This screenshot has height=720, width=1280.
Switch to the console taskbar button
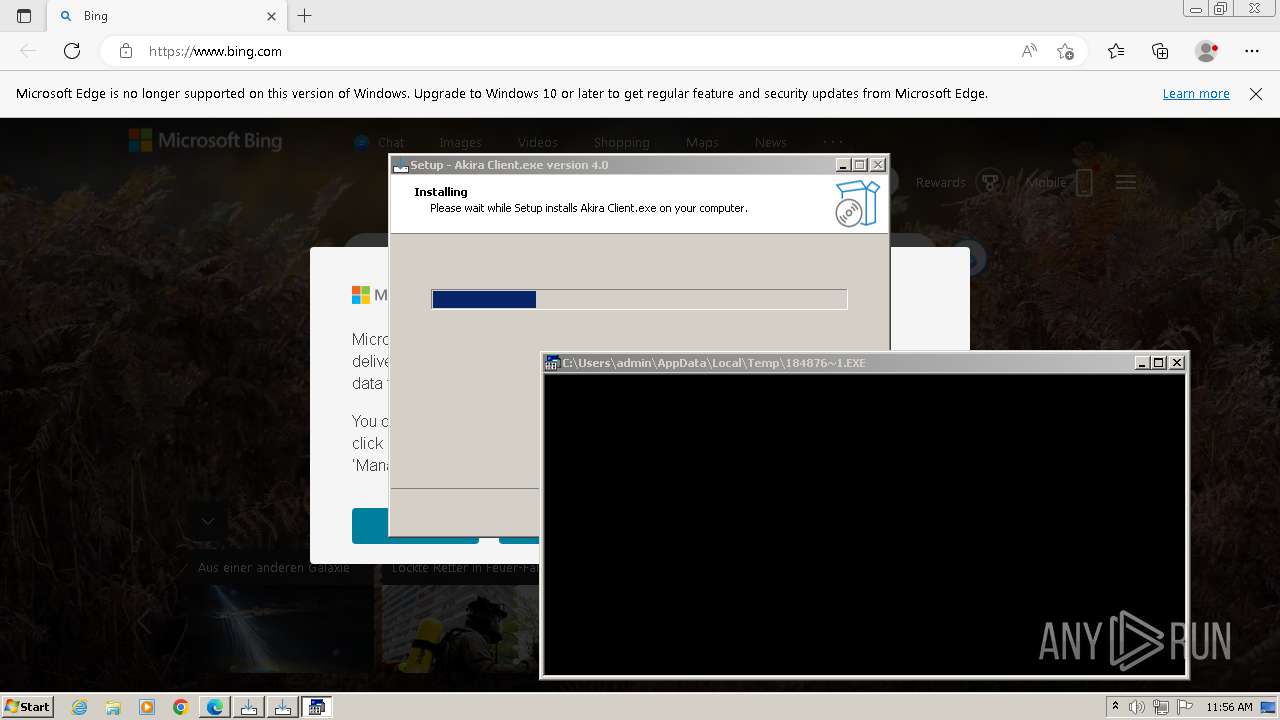pyautogui.click(x=317, y=707)
